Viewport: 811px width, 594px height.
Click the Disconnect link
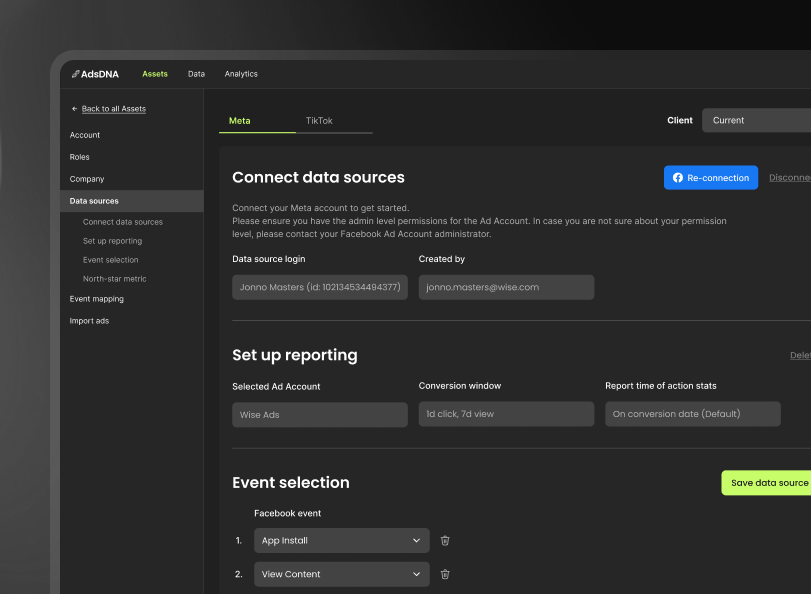(x=790, y=177)
